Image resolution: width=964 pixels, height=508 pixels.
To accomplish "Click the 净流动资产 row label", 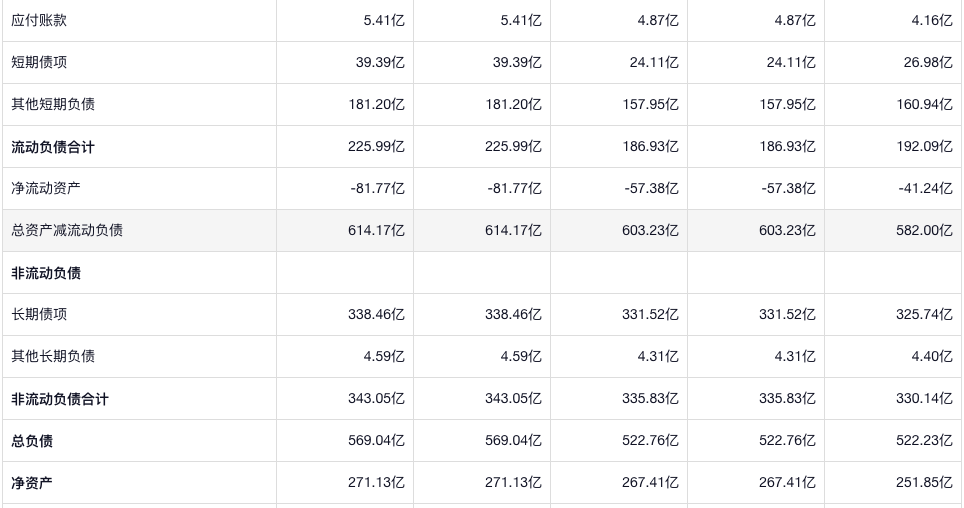I will [46, 188].
